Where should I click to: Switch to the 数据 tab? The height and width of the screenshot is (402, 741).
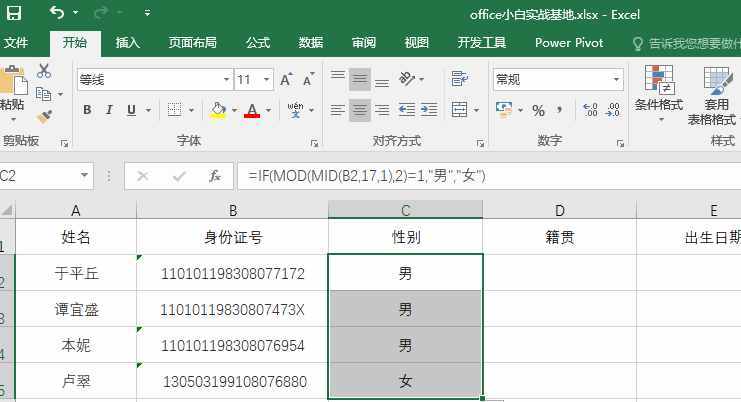coord(310,43)
